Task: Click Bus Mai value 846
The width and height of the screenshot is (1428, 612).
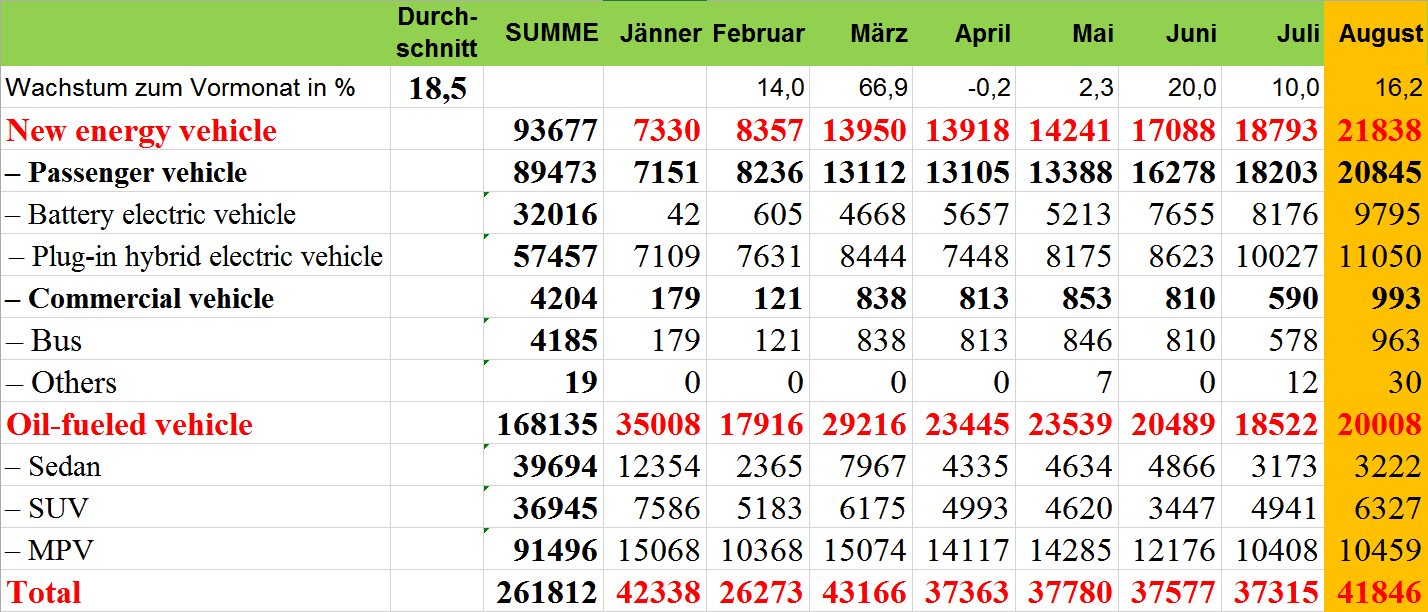Action: [1087, 341]
